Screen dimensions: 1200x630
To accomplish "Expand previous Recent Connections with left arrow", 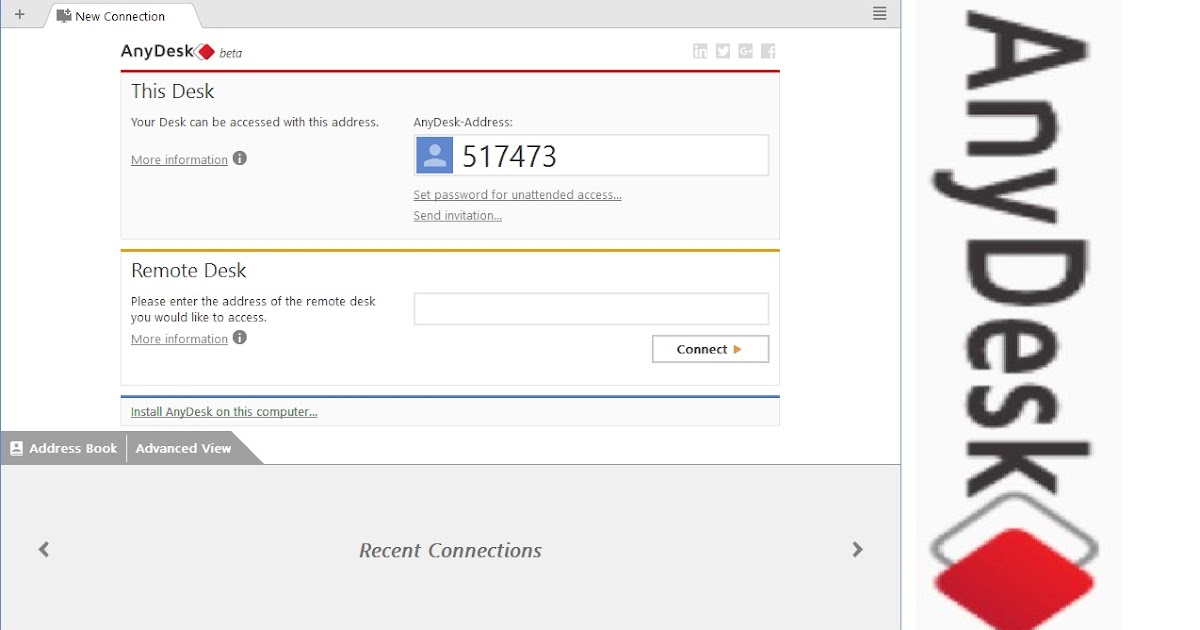I will click(x=43, y=549).
